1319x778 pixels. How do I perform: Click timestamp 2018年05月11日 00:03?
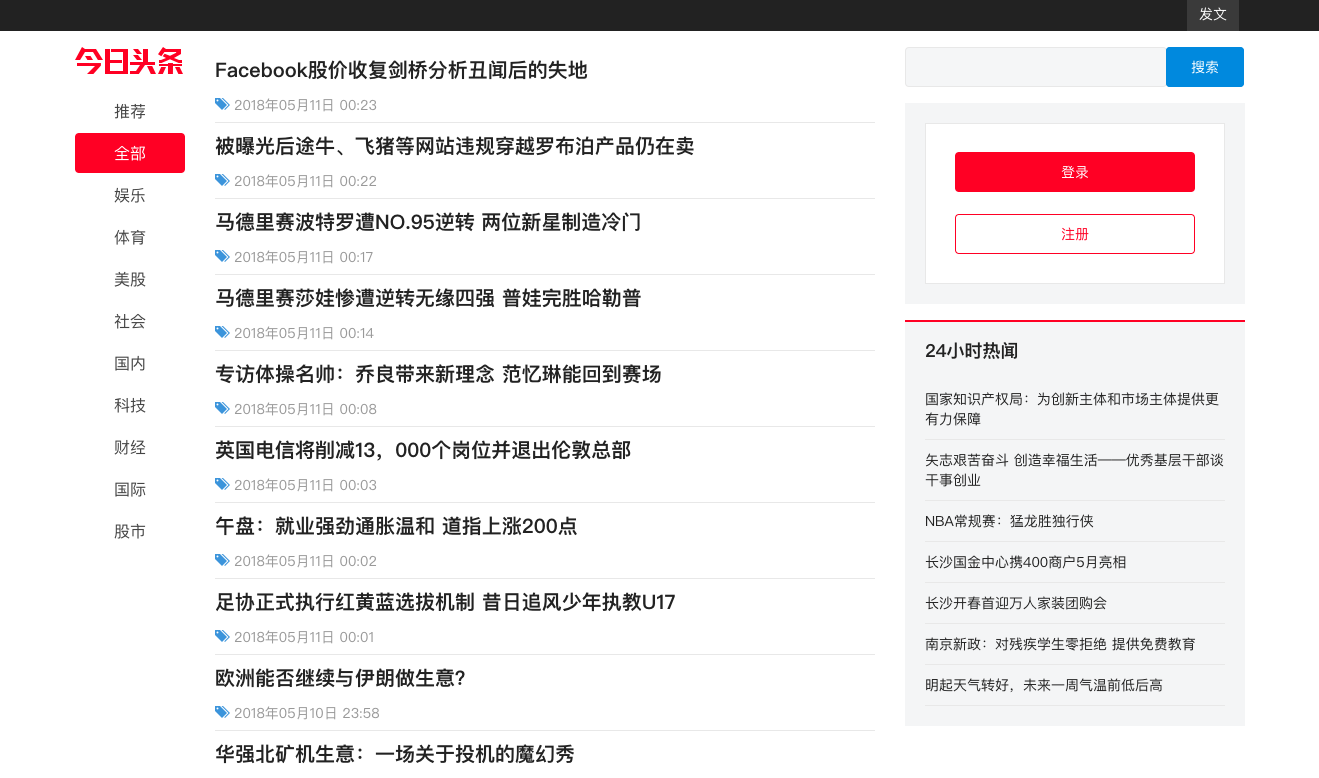pos(305,485)
